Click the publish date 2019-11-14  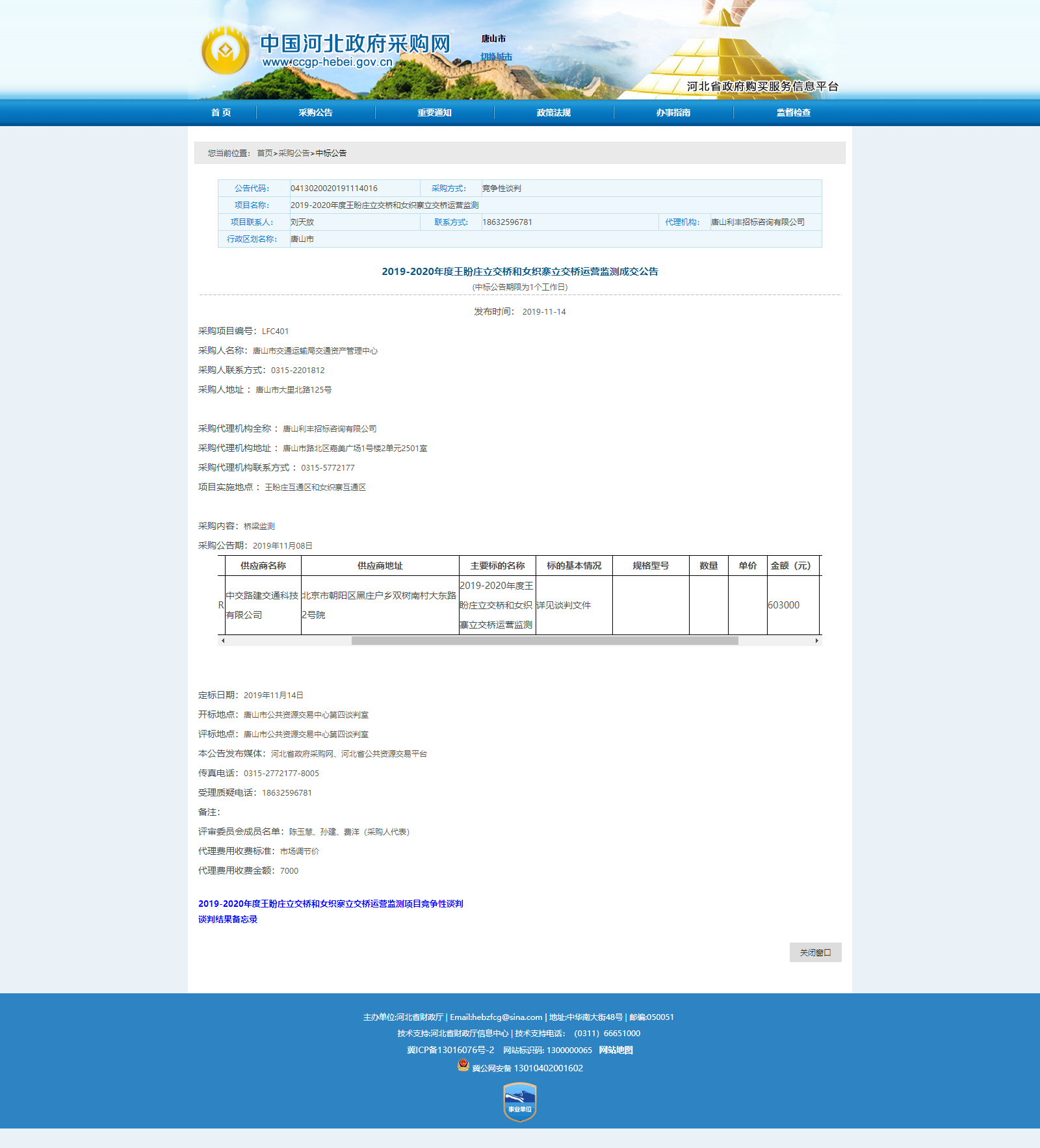point(544,312)
